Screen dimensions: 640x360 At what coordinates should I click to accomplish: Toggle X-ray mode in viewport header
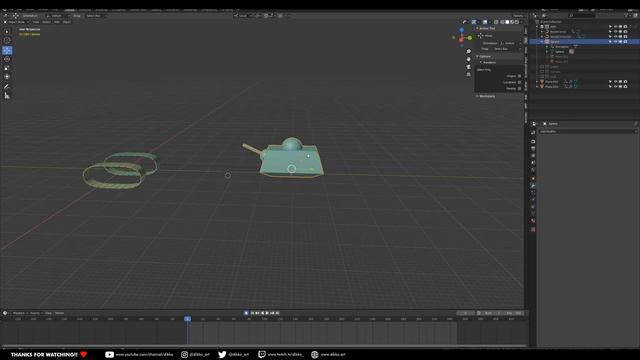[496, 22]
